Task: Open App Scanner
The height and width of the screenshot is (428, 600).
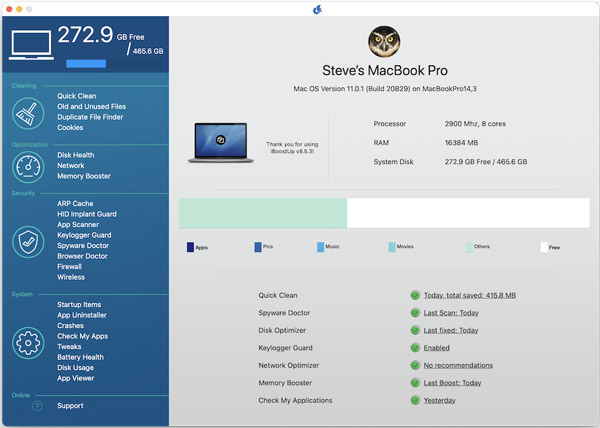Action: pos(78,225)
